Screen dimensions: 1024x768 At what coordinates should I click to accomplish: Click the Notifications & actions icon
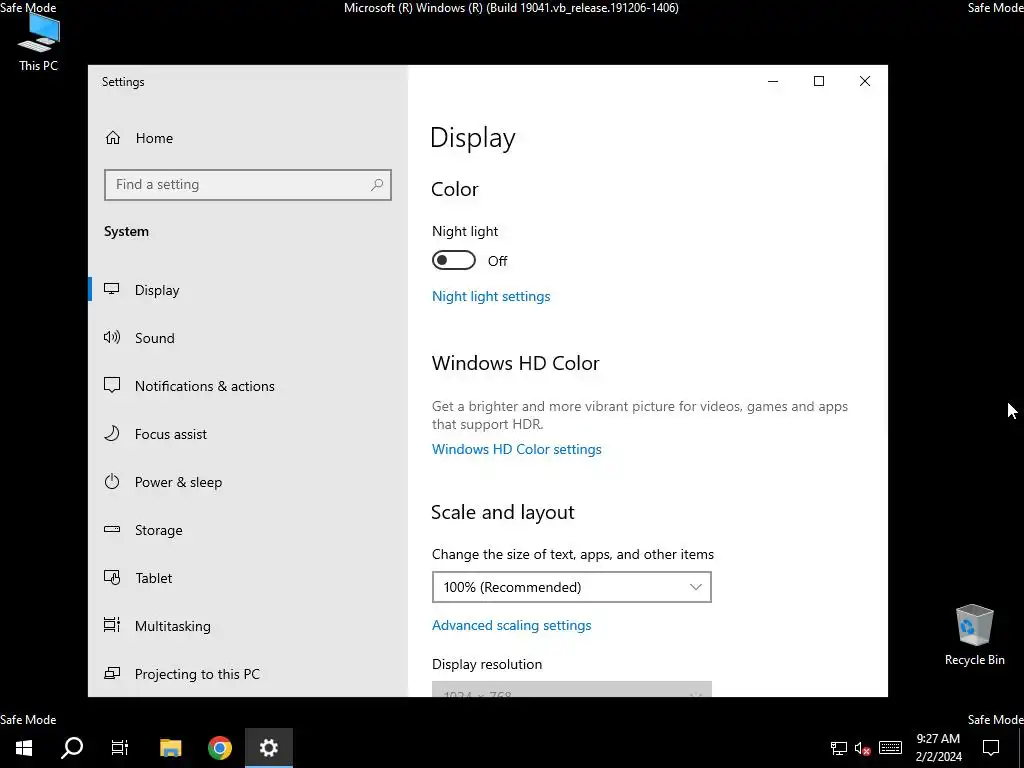click(x=112, y=385)
